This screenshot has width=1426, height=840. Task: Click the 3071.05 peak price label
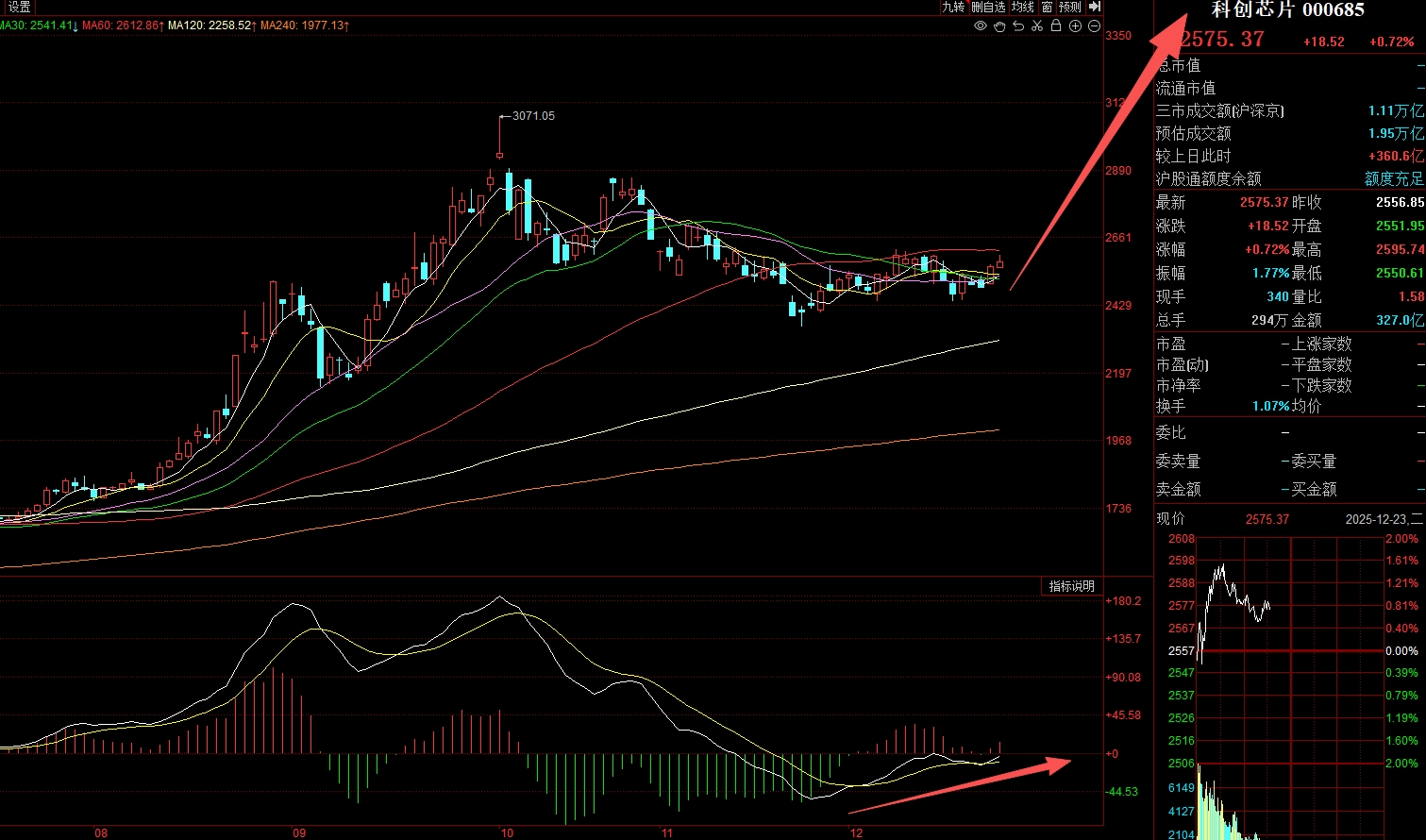pos(533,116)
